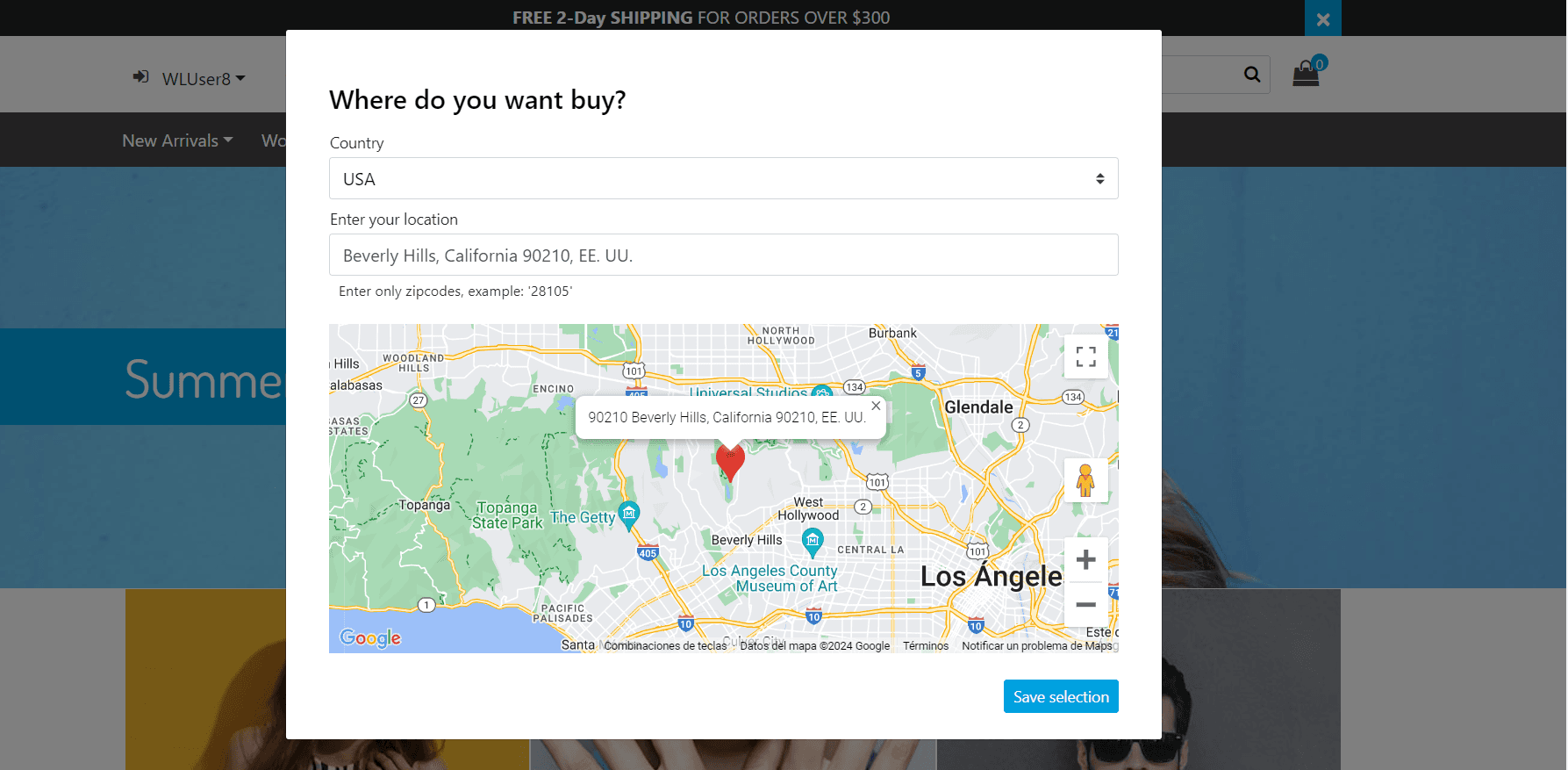The width and height of the screenshot is (1568, 770).
Task: Click the Central LA map label
Action: pyautogui.click(x=870, y=550)
